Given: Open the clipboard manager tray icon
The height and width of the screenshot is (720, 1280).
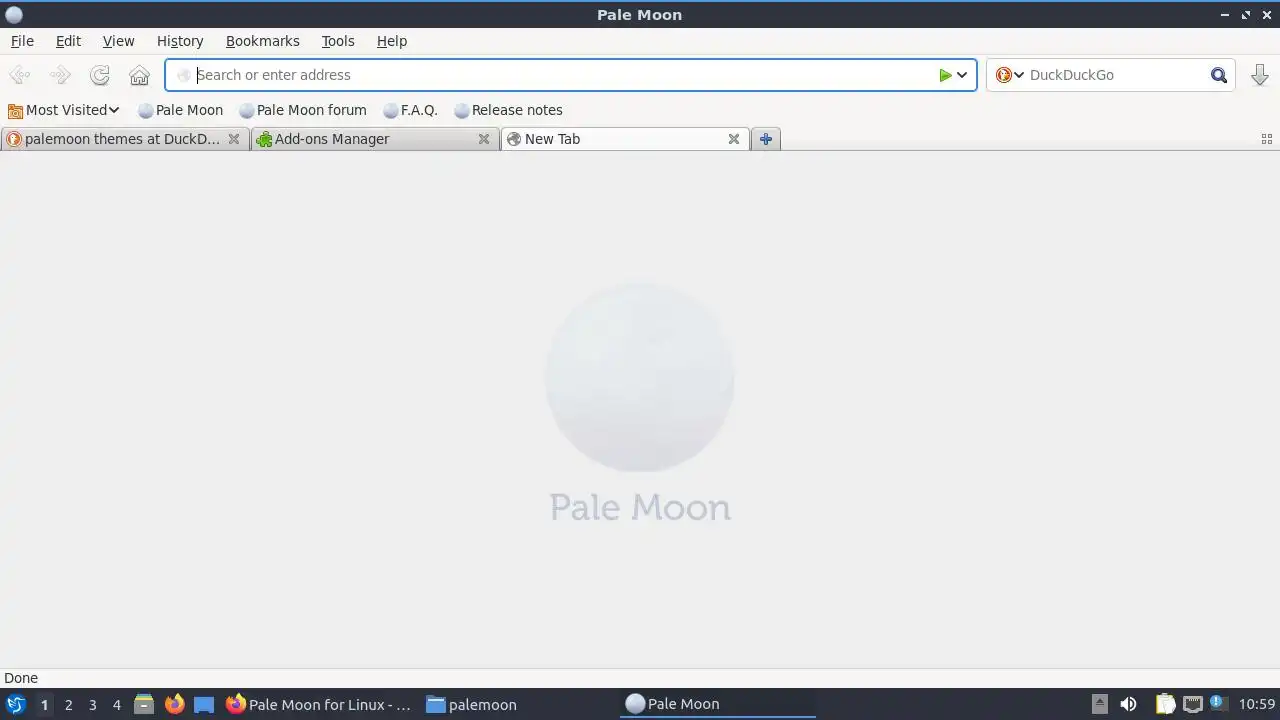Looking at the screenshot, I should pos(1165,704).
